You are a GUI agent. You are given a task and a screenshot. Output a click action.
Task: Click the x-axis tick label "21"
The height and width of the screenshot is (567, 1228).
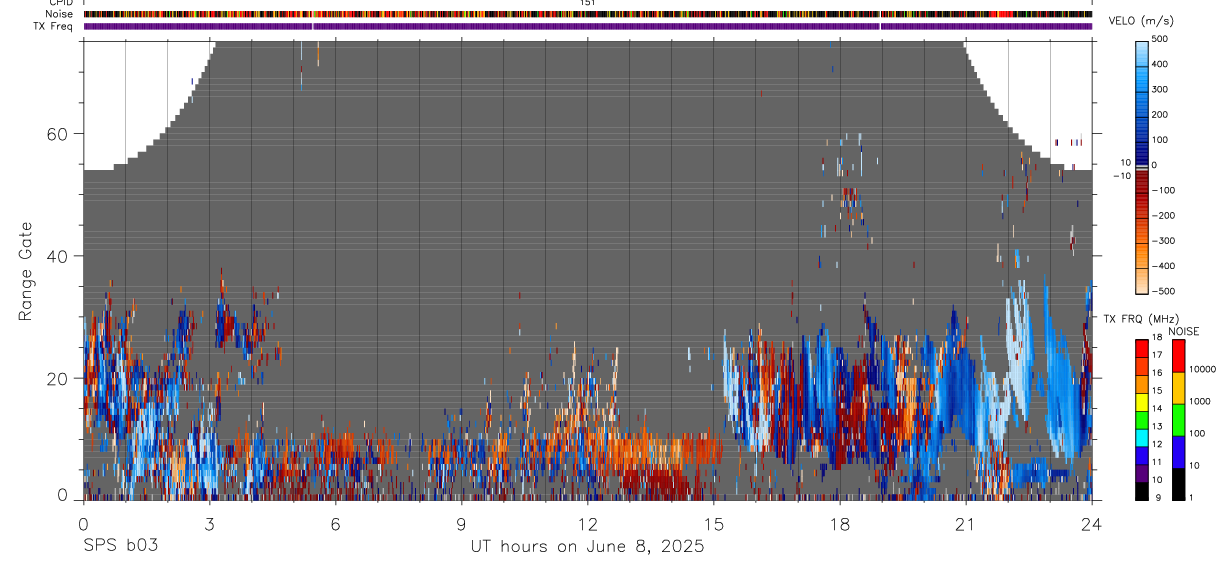[x=965, y=523]
